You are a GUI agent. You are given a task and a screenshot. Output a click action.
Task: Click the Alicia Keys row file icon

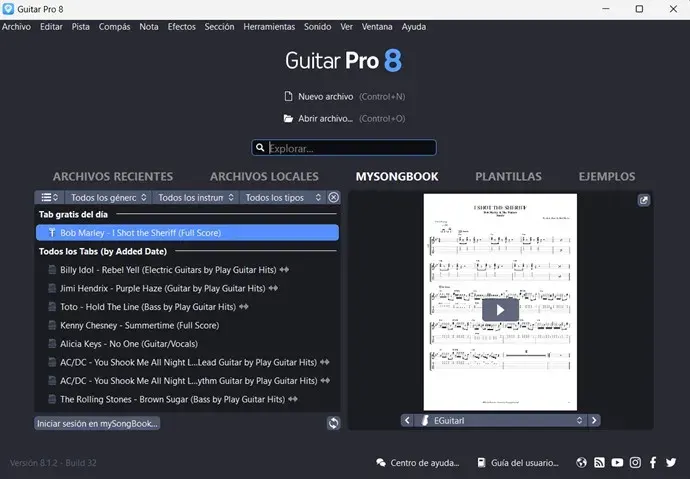[52, 344]
